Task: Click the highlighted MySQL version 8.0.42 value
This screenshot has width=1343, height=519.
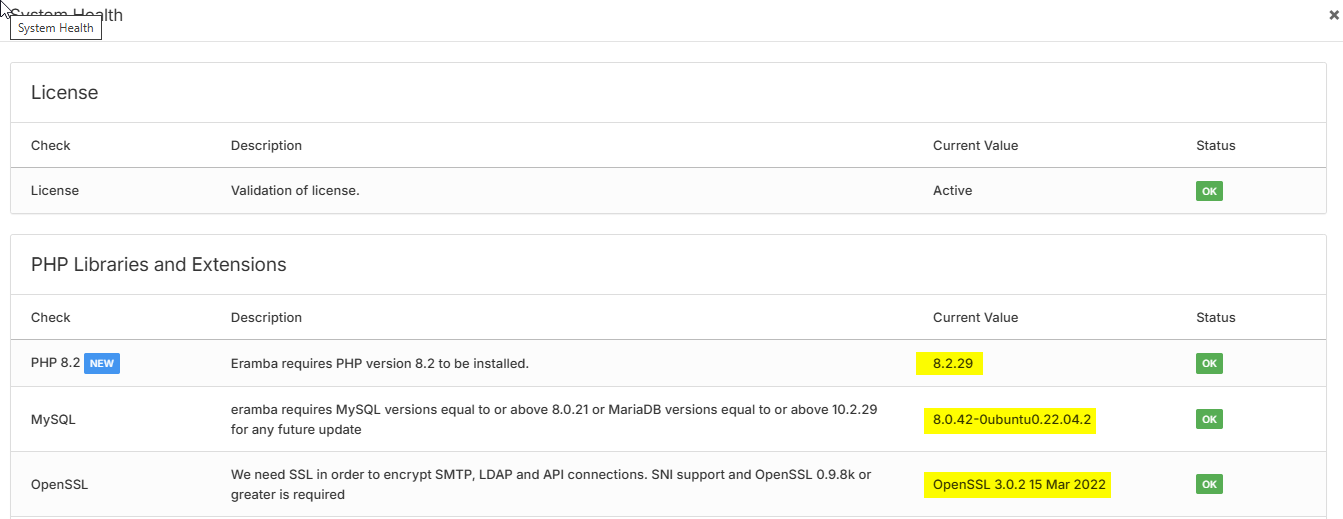Action: pyautogui.click(x=1011, y=420)
